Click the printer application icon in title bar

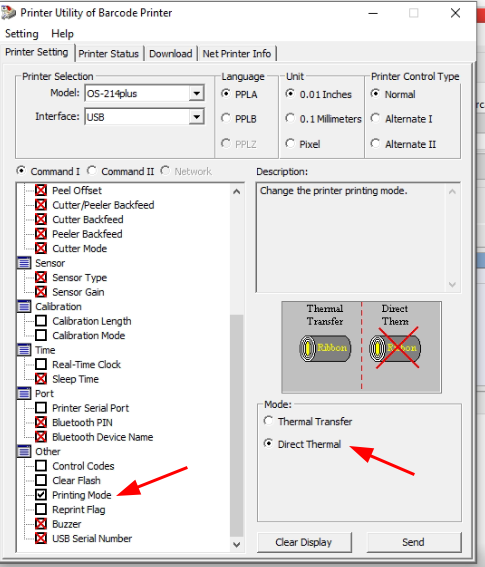8,13
